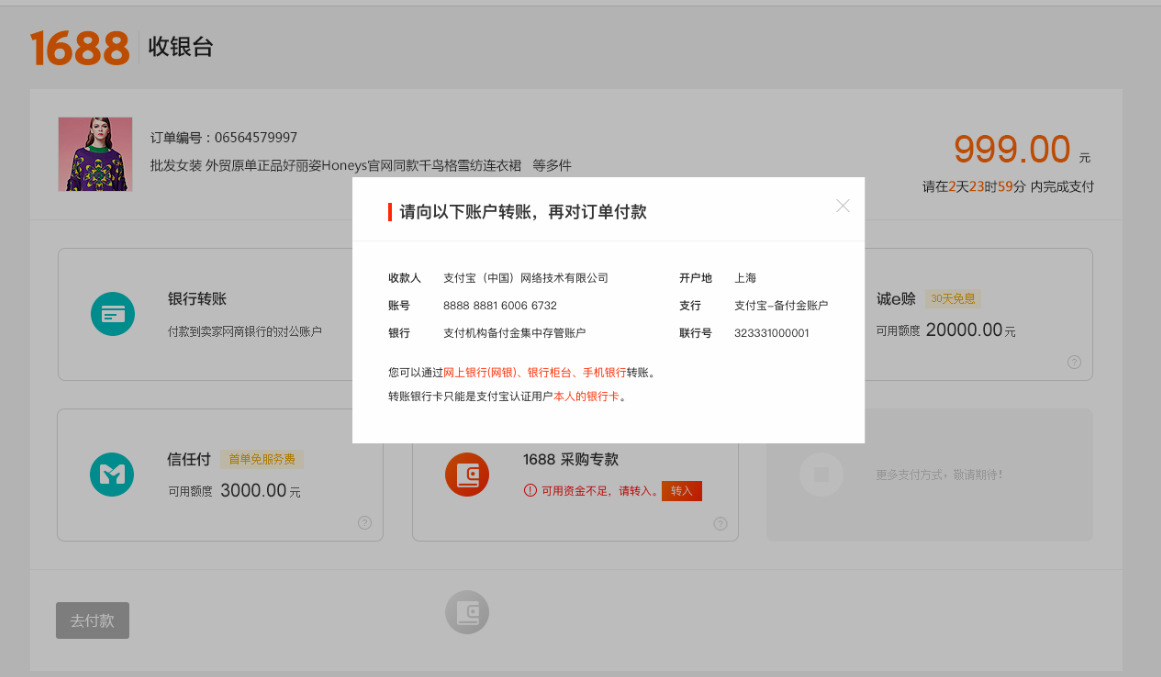
Task: Click the 开户地 value 上海
Action: 745,278
